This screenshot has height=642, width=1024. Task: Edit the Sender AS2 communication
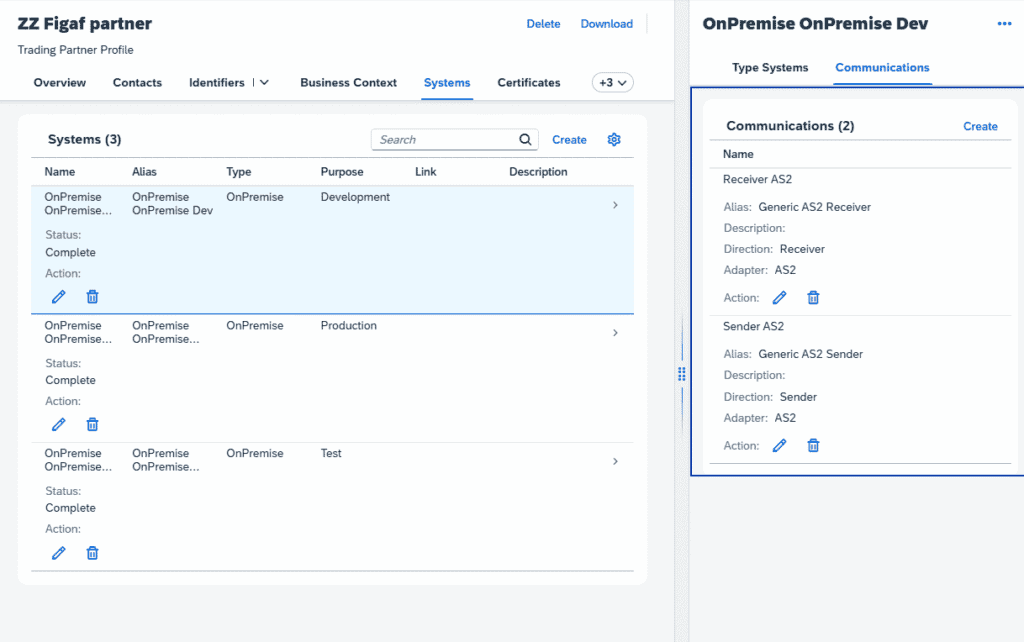(779, 445)
